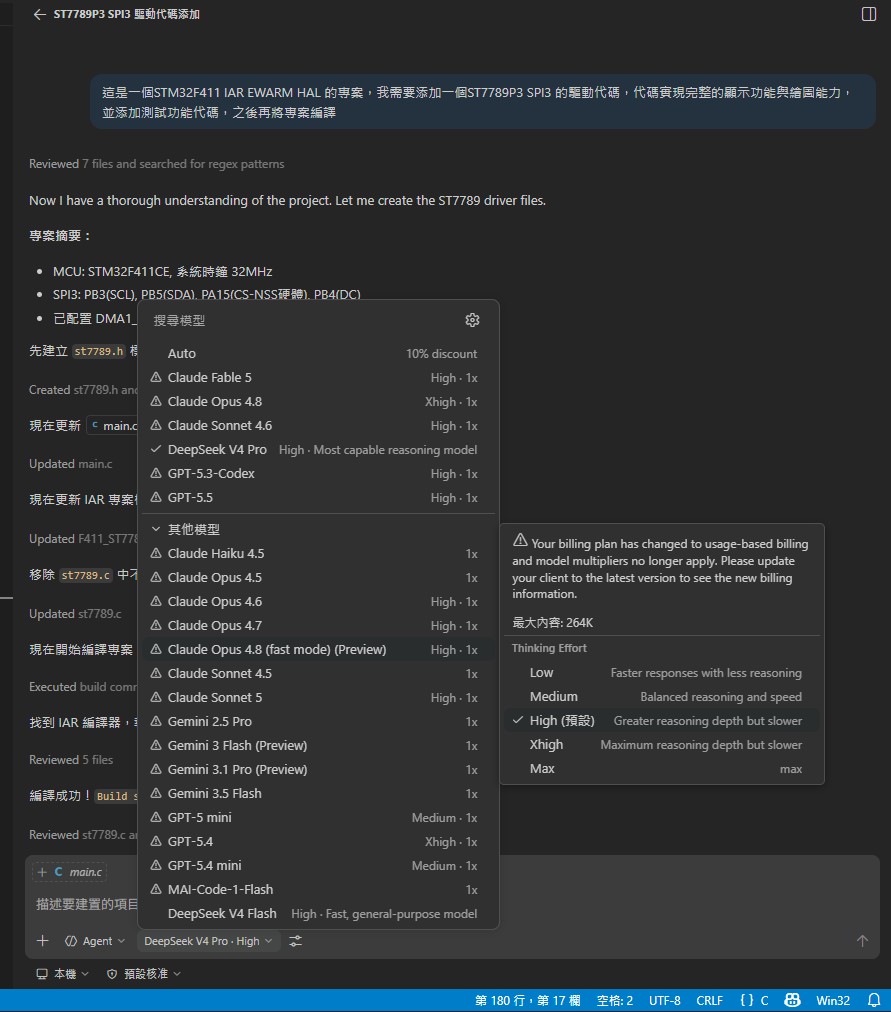Choose Max thinking effort
This screenshot has width=891, height=1012.
coord(662,769)
